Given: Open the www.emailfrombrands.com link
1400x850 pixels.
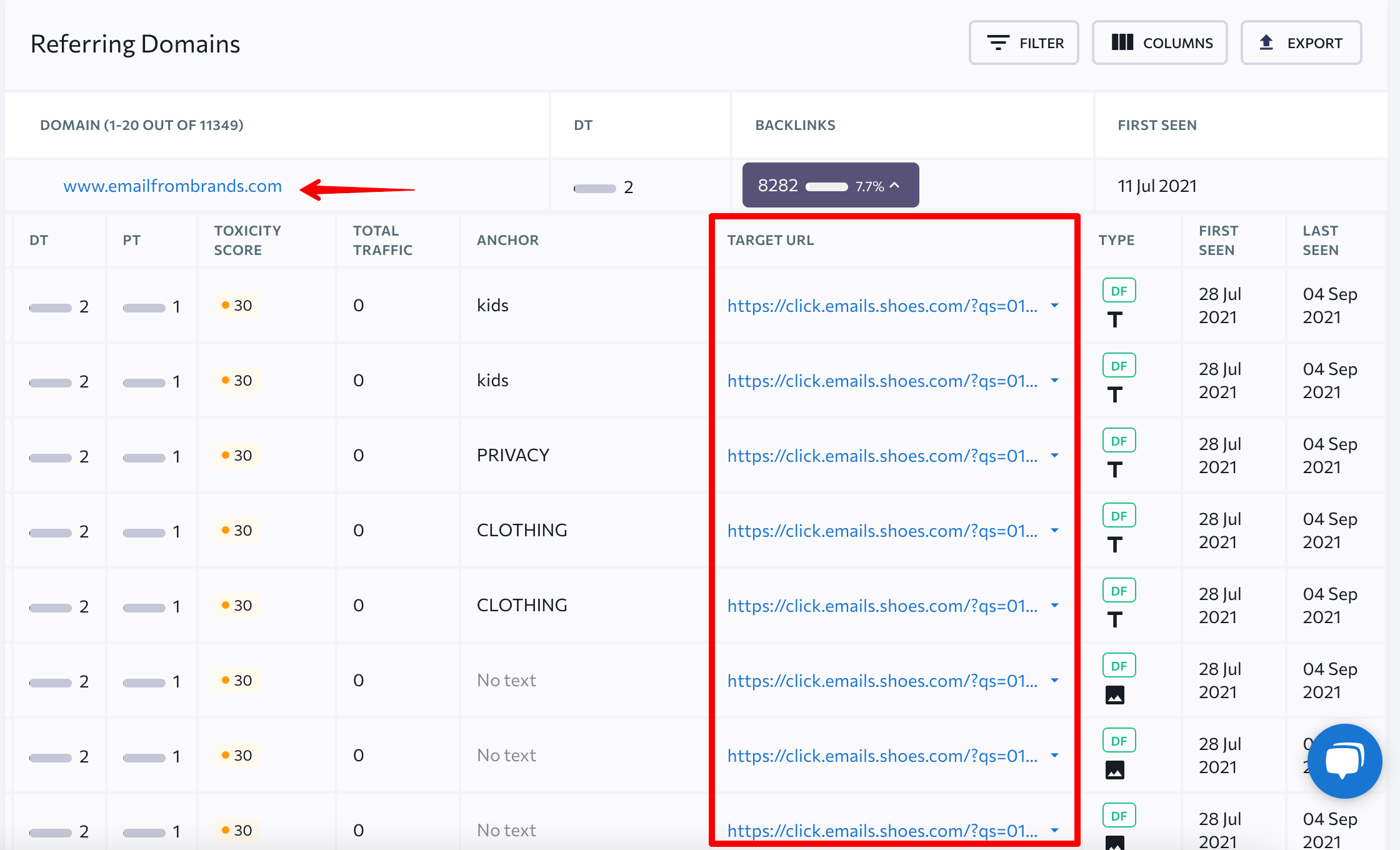Looking at the screenshot, I should (172, 186).
